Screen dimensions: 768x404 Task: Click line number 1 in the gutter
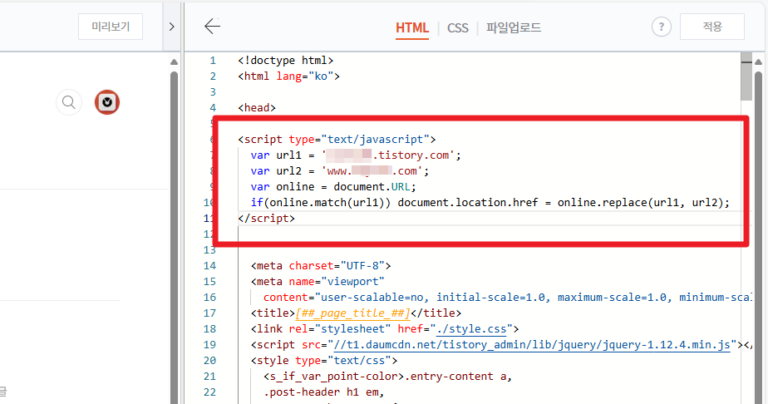[x=213, y=61]
